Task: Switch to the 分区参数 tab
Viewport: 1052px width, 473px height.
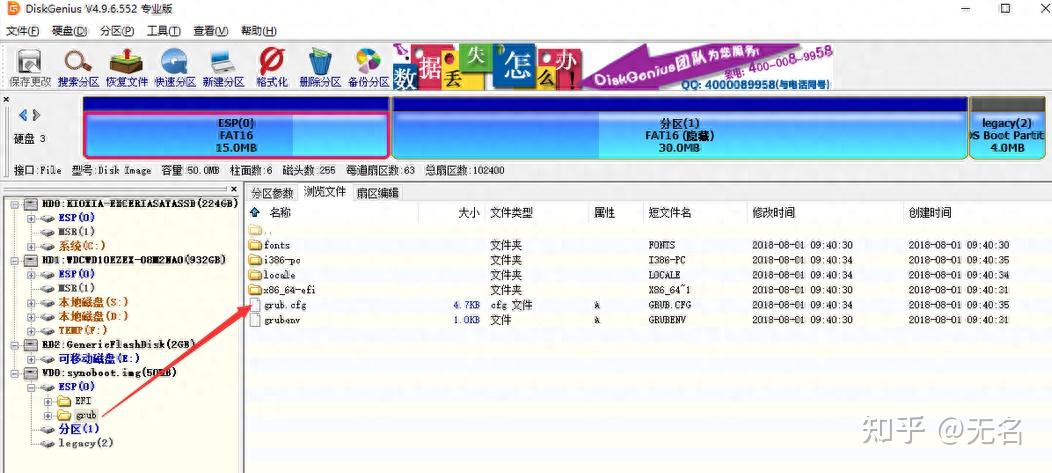Action: click(x=272, y=193)
